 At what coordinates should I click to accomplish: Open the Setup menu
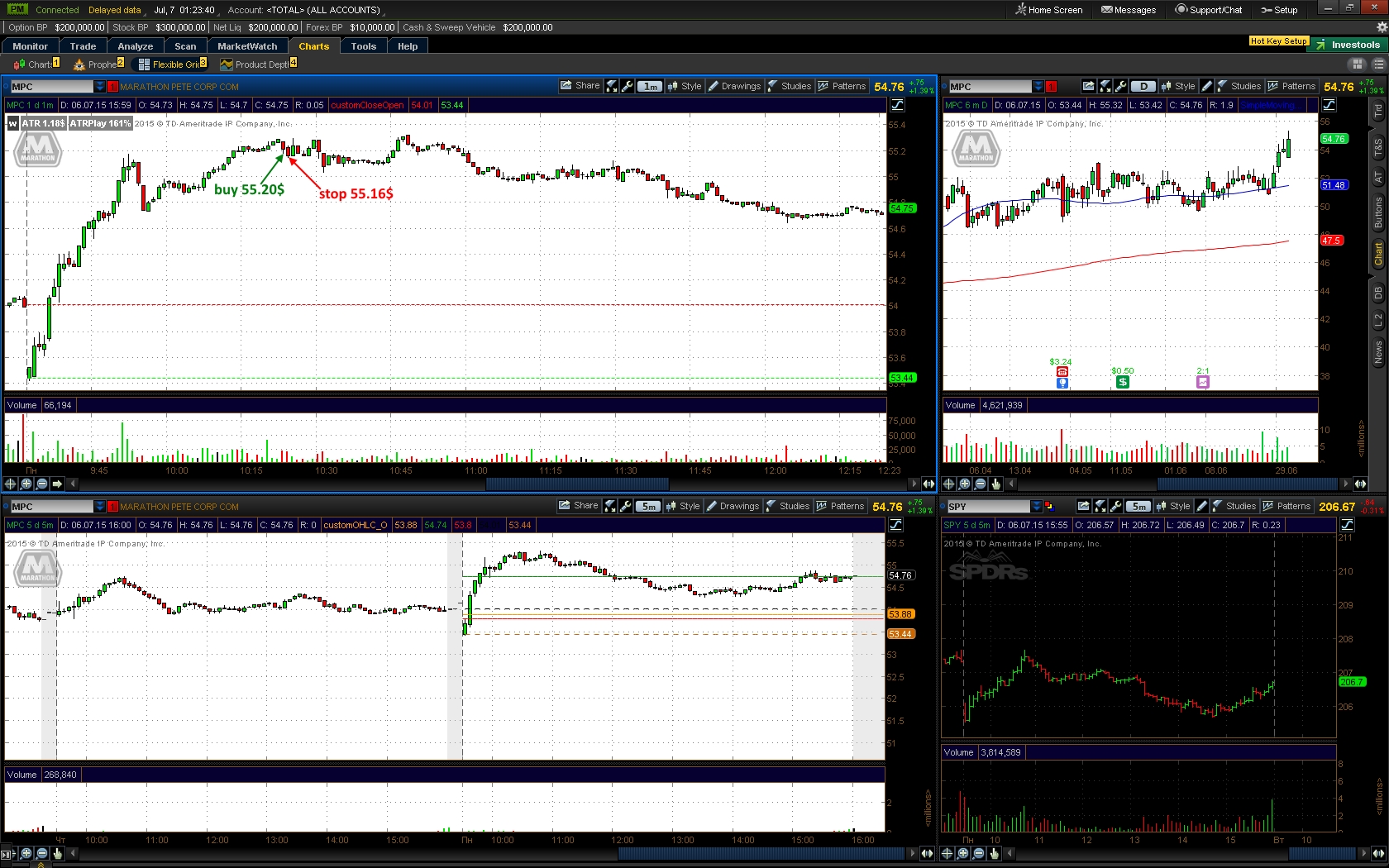click(1279, 10)
